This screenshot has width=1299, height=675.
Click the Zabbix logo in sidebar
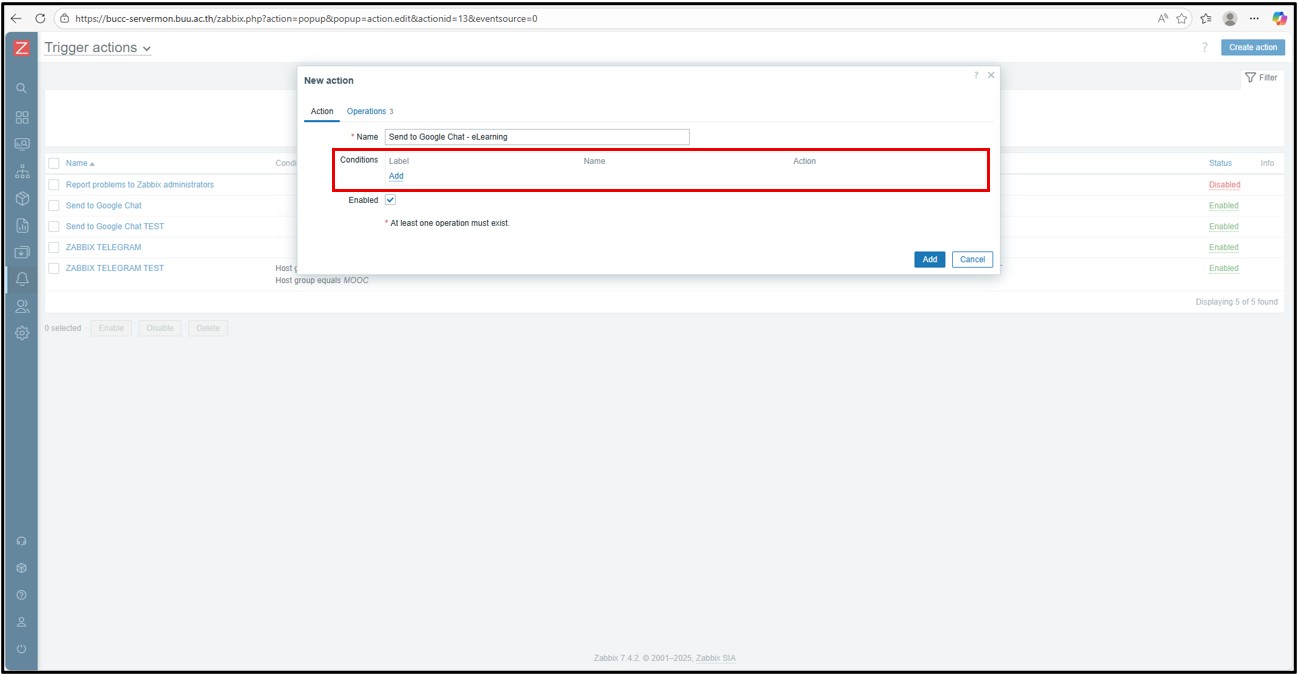tap(22, 48)
